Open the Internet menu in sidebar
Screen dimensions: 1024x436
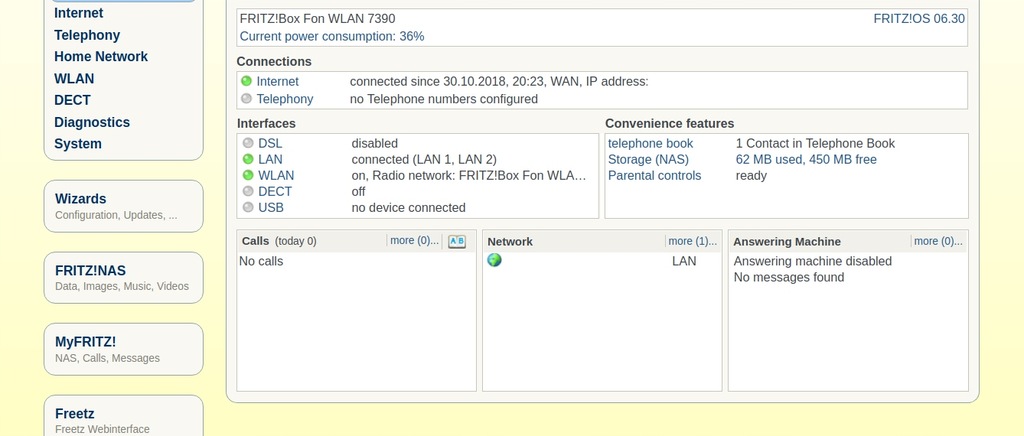(x=78, y=13)
